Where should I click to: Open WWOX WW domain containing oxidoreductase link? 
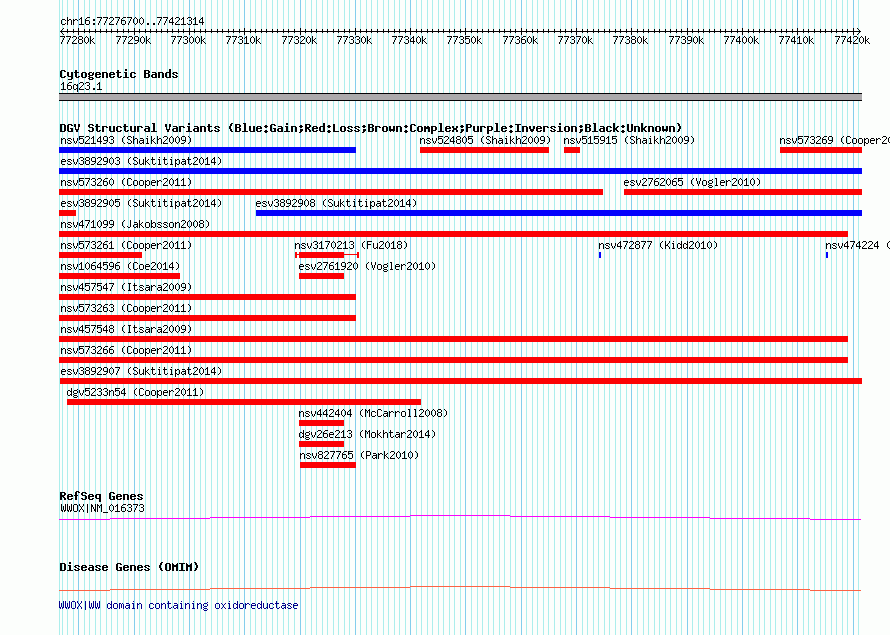[179, 605]
